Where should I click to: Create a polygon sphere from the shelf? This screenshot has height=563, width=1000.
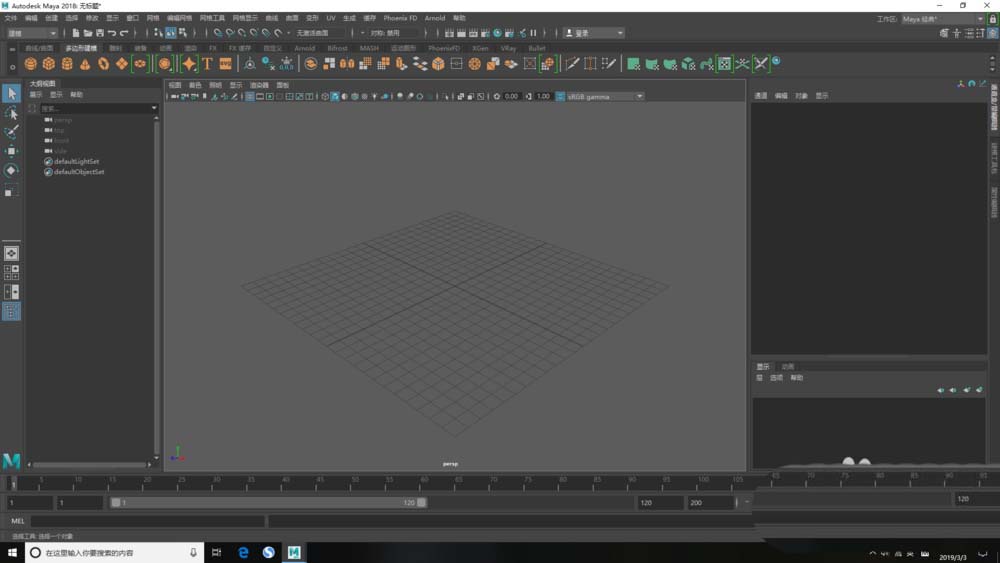coord(30,64)
